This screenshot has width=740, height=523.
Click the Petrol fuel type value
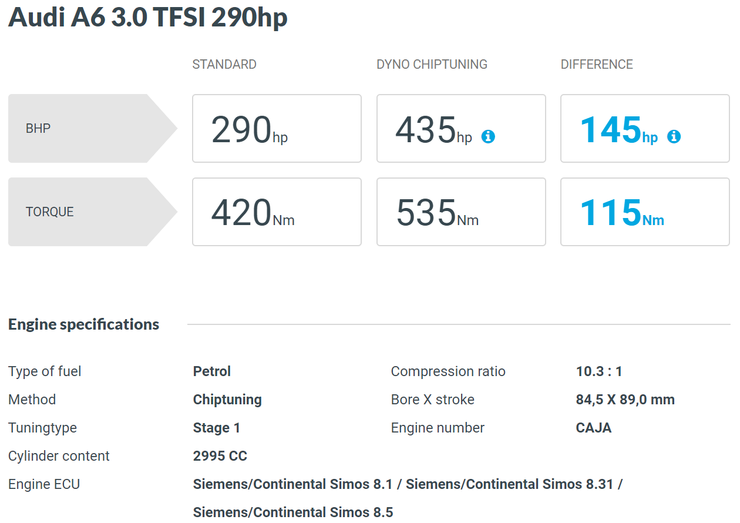point(212,371)
